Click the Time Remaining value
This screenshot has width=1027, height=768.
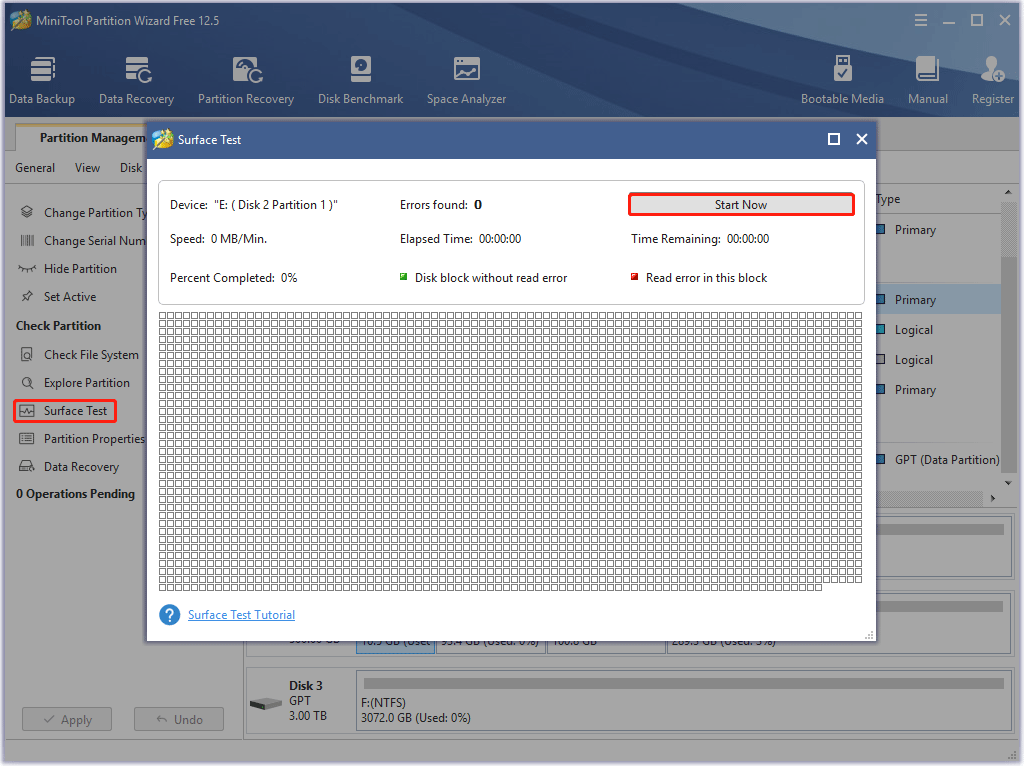pyautogui.click(x=749, y=239)
